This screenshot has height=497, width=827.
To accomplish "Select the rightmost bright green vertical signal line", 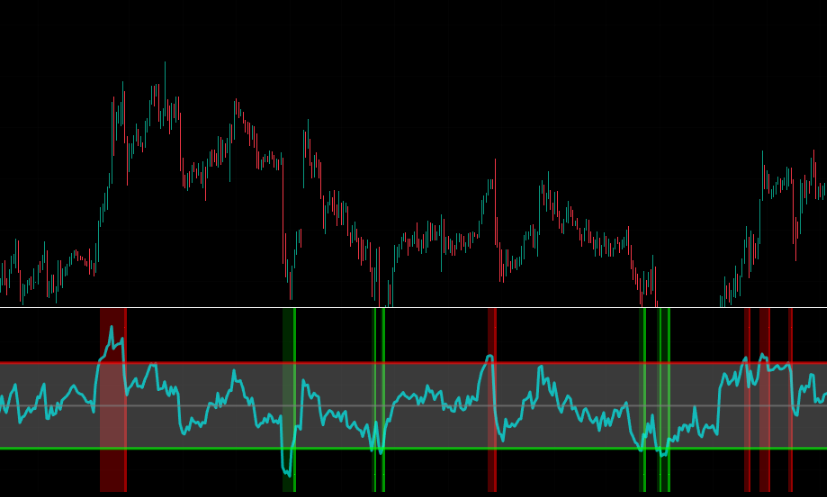I will click(668, 400).
